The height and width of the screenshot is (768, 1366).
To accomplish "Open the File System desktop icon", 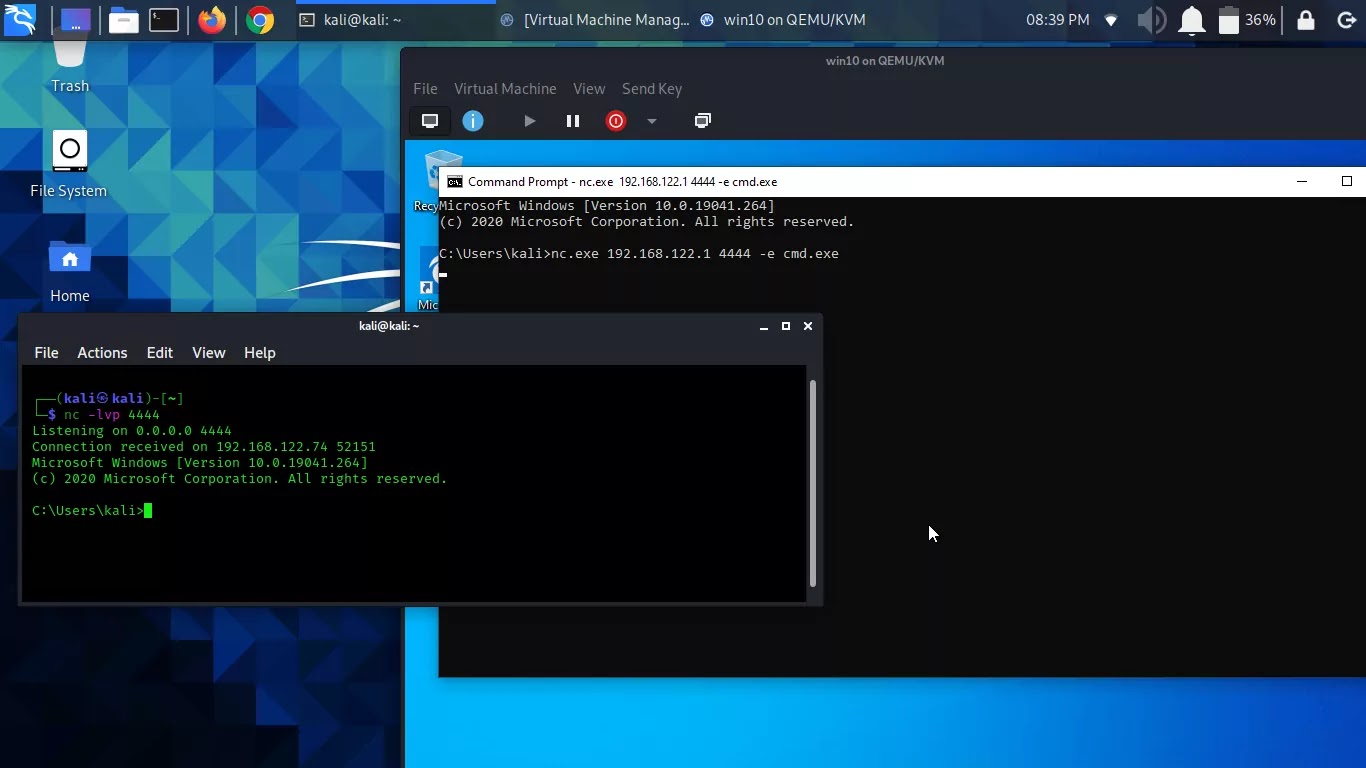I will pos(69,164).
